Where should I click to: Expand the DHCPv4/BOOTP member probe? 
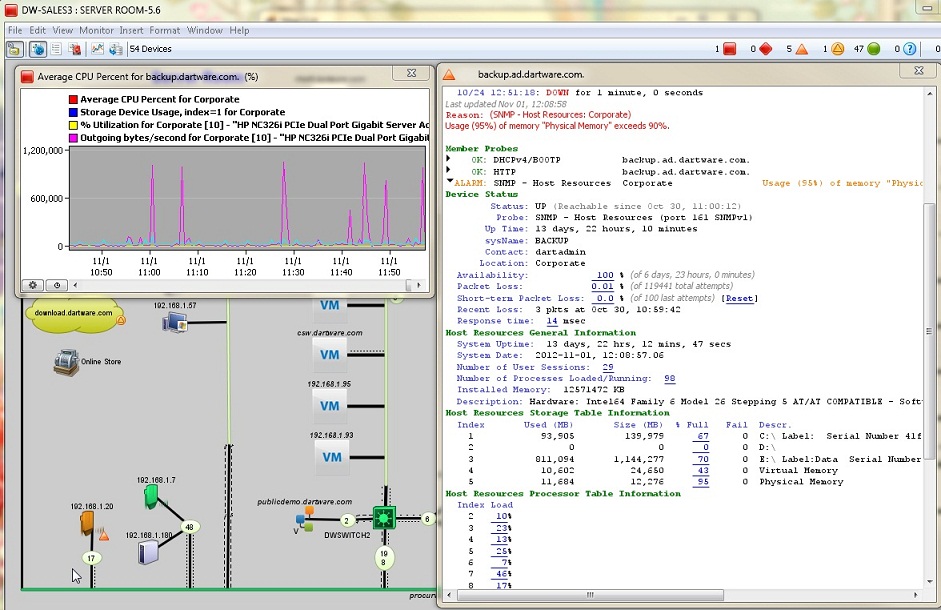(449, 159)
